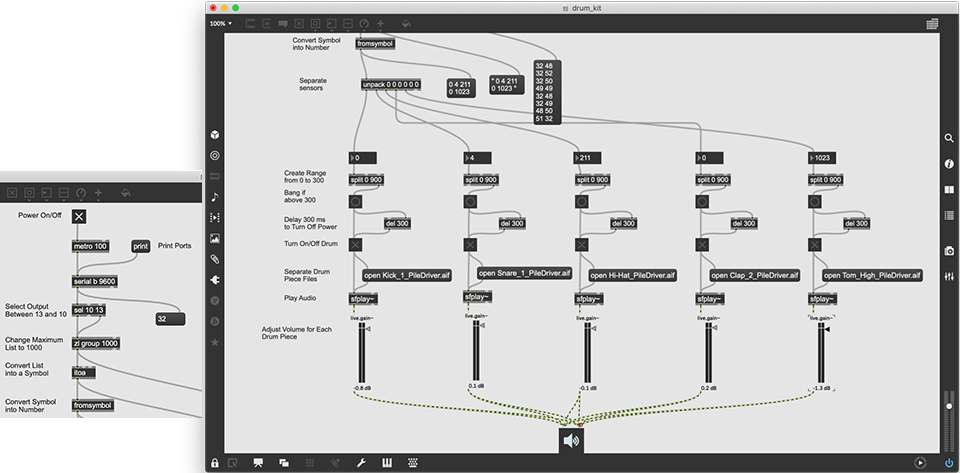Open the wrench Debug tools icon

pos(361,463)
